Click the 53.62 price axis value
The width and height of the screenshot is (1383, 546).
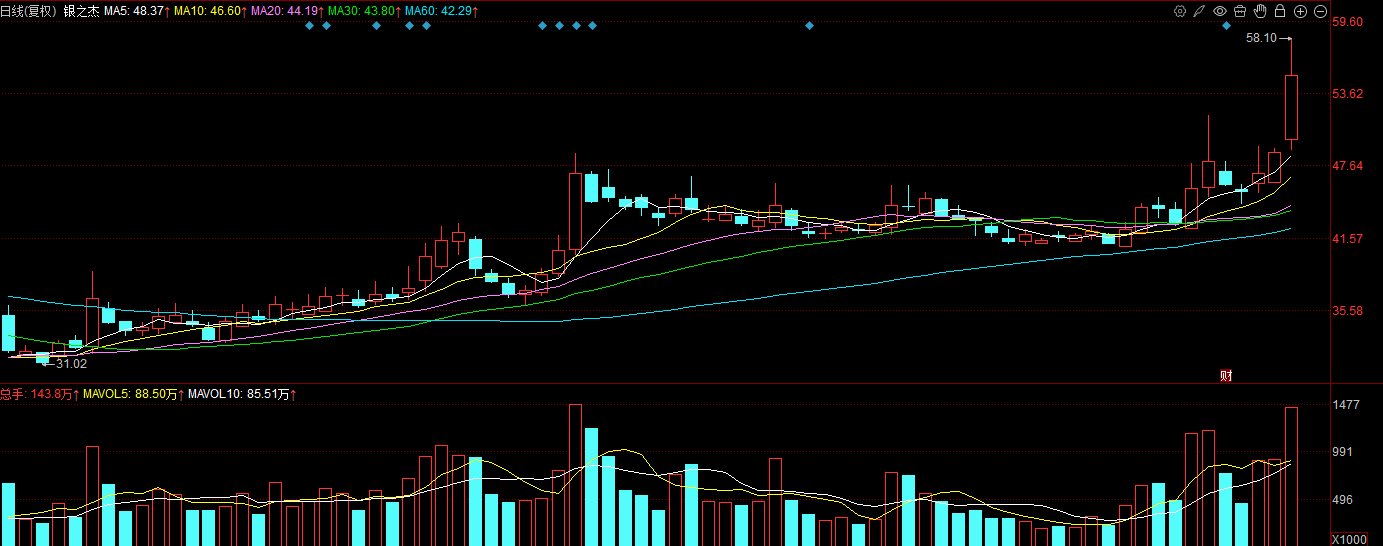pyautogui.click(x=1349, y=94)
